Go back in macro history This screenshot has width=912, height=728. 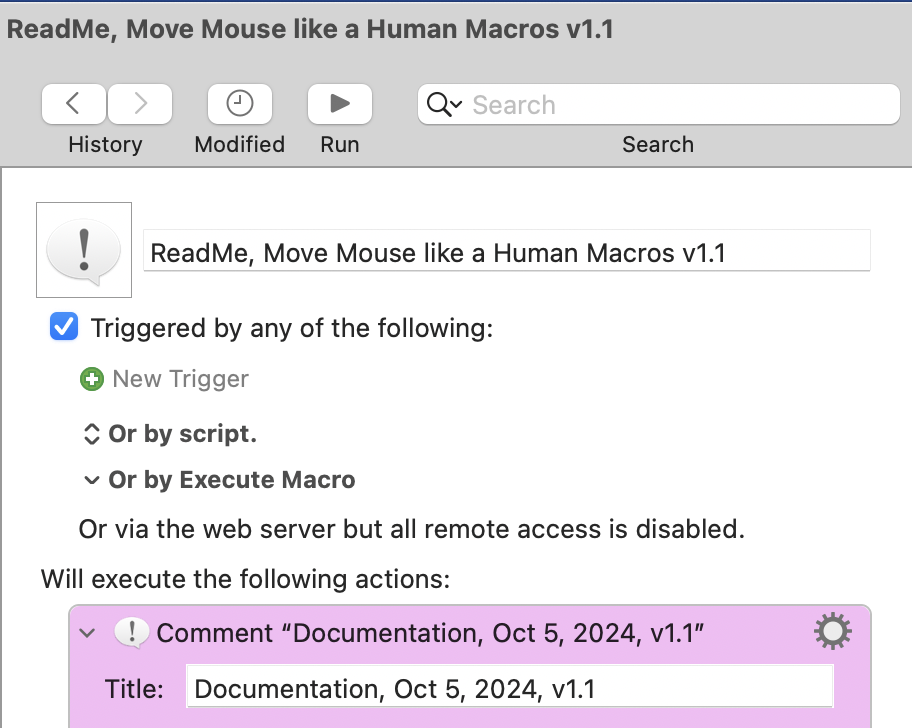73,103
